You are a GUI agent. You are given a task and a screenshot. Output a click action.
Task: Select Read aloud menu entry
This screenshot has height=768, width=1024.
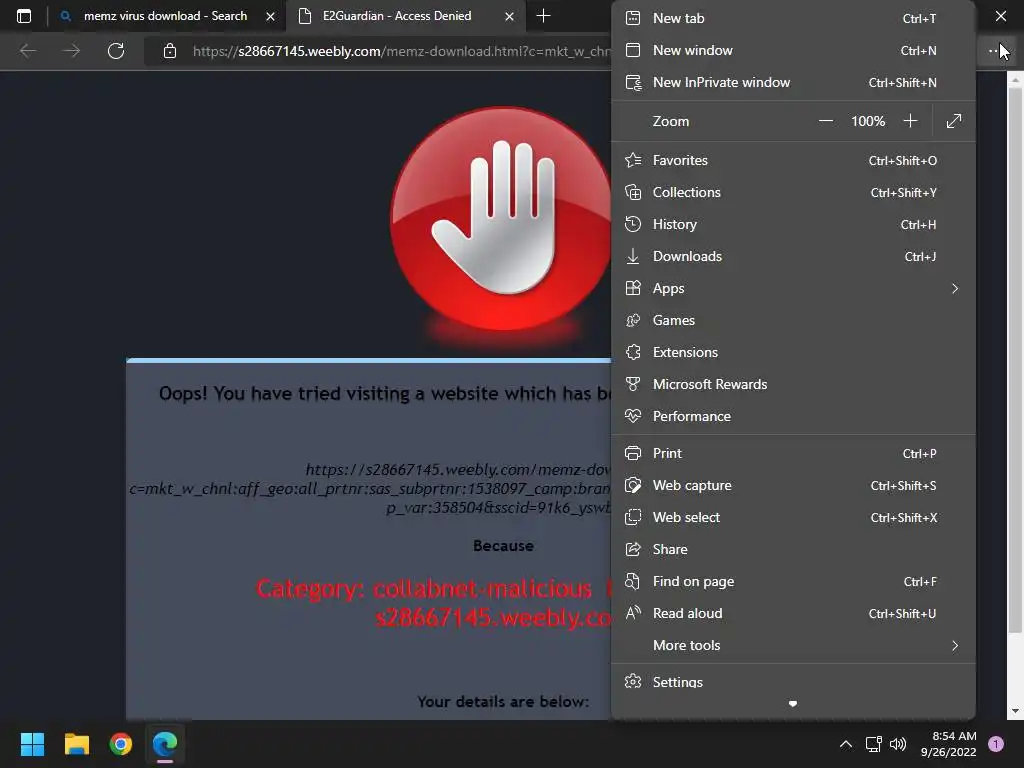pyautogui.click(x=793, y=613)
